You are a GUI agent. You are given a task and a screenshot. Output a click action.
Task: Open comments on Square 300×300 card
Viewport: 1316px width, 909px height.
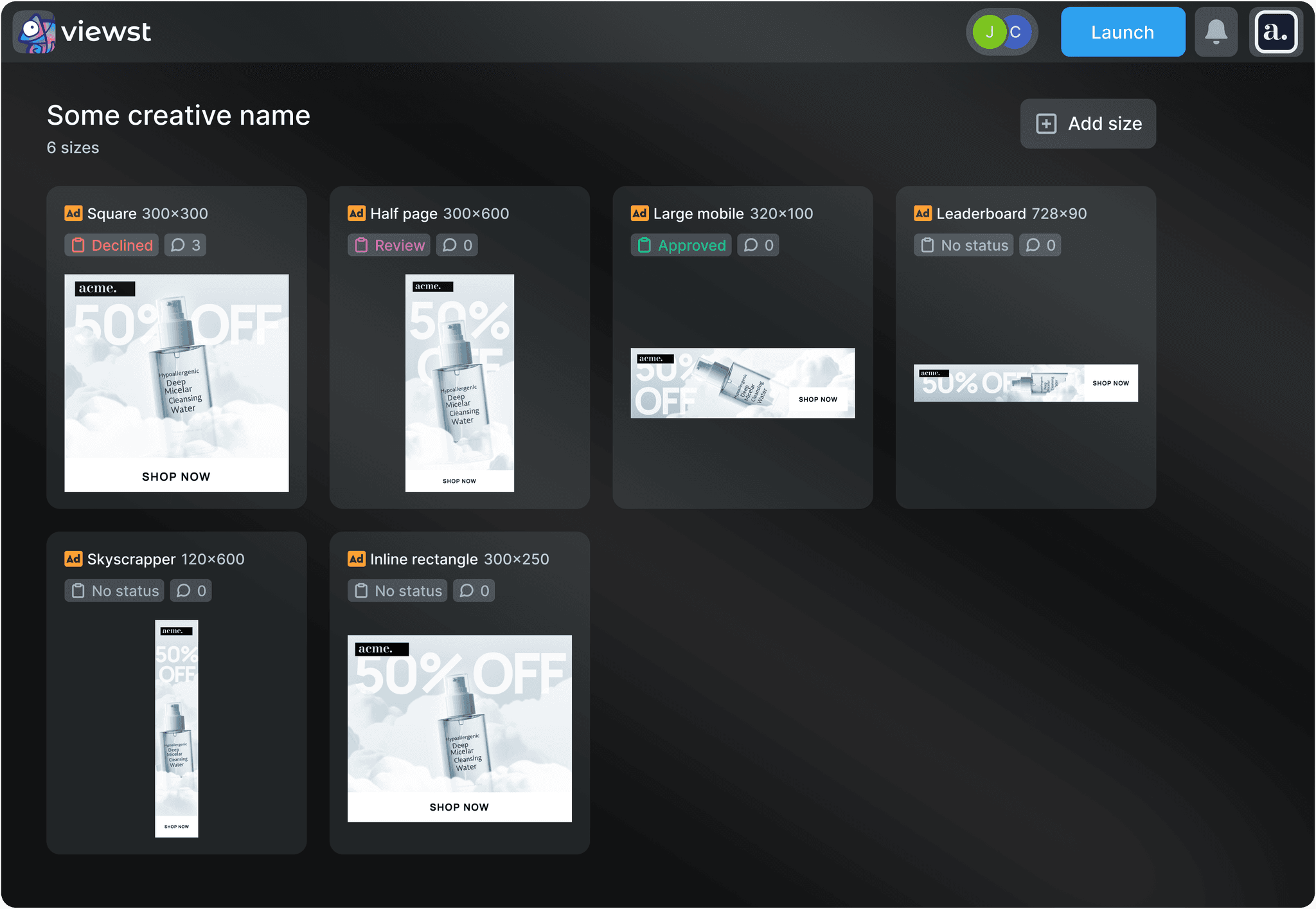tap(186, 246)
